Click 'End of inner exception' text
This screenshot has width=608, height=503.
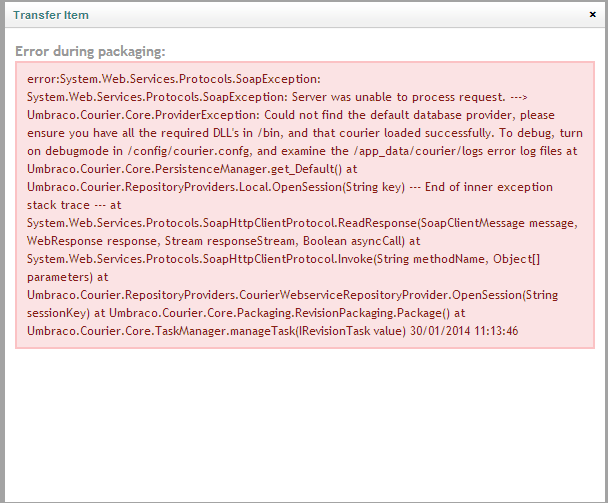pyautogui.click(x=489, y=187)
